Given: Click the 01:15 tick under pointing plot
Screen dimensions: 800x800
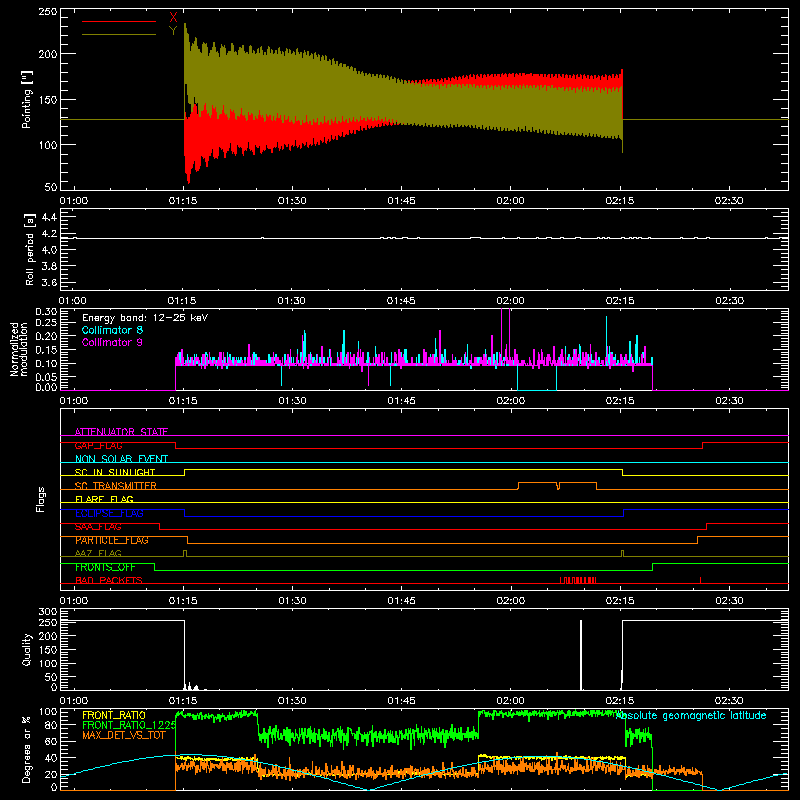Looking at the screenshot, I should [x=183, y=201].
